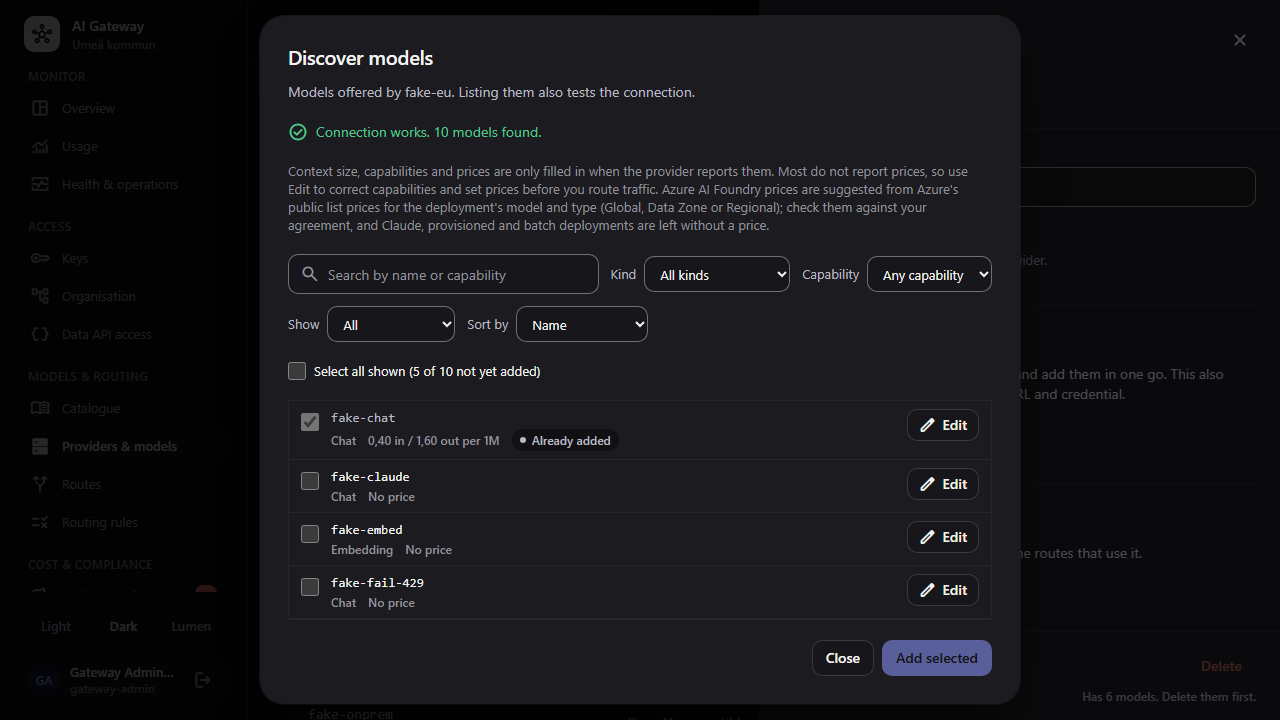Screen dimensions: 1280x720
Task: Open the Show dropdown set to All
Action: coord(391,324)
